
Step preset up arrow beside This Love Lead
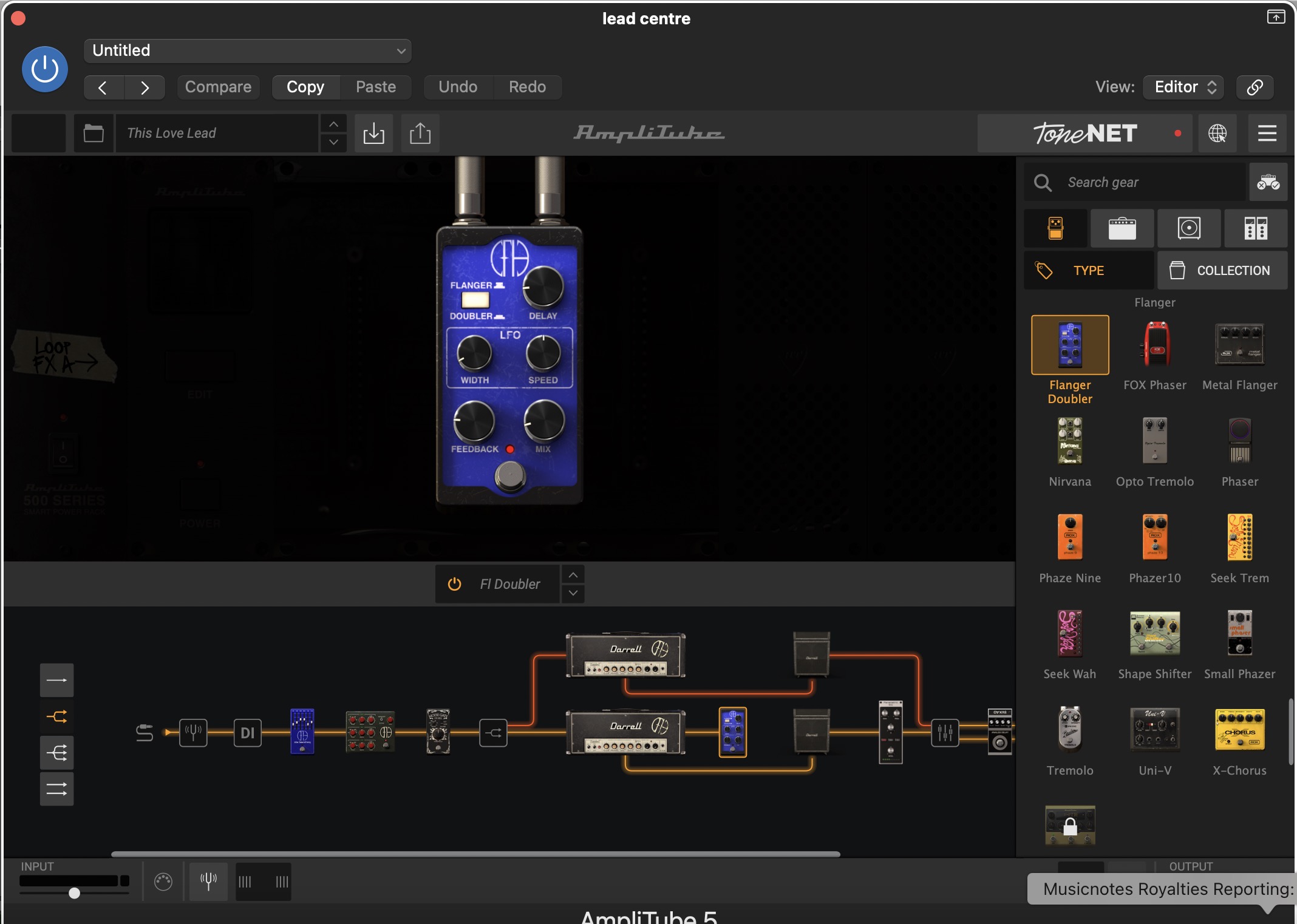333,124
